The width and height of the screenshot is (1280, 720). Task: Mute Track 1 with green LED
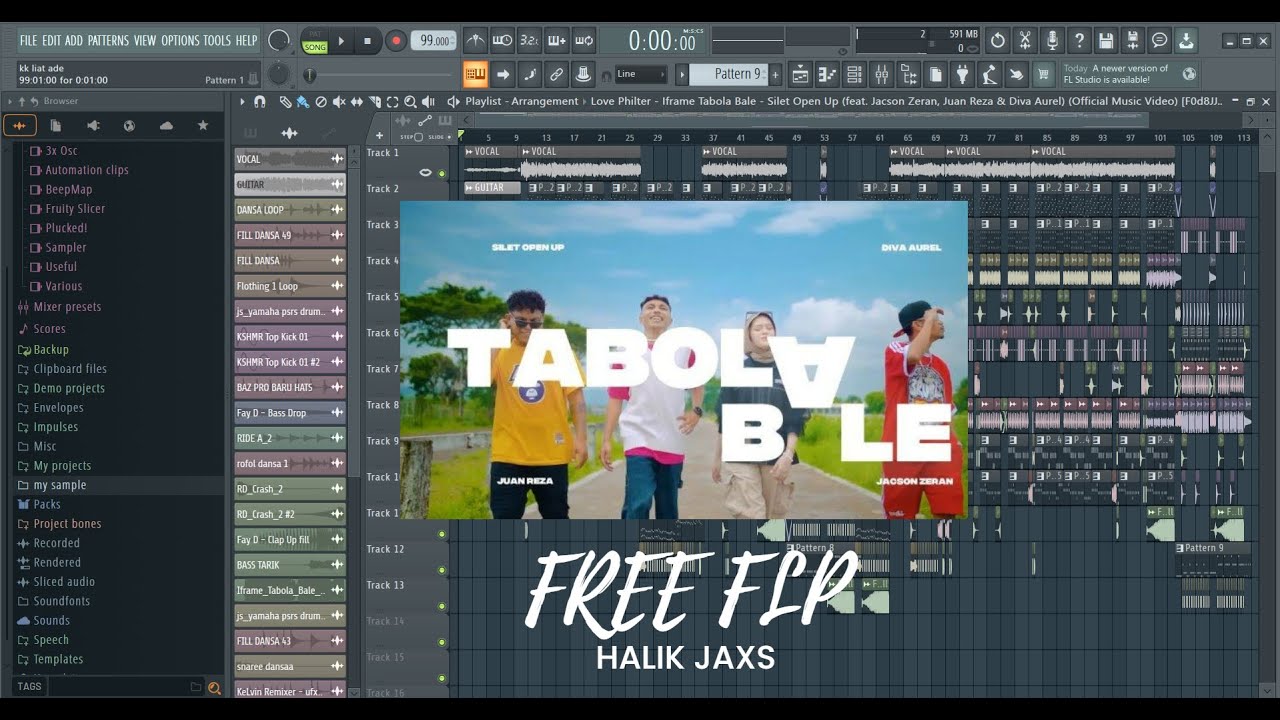[x=442, y=173]
